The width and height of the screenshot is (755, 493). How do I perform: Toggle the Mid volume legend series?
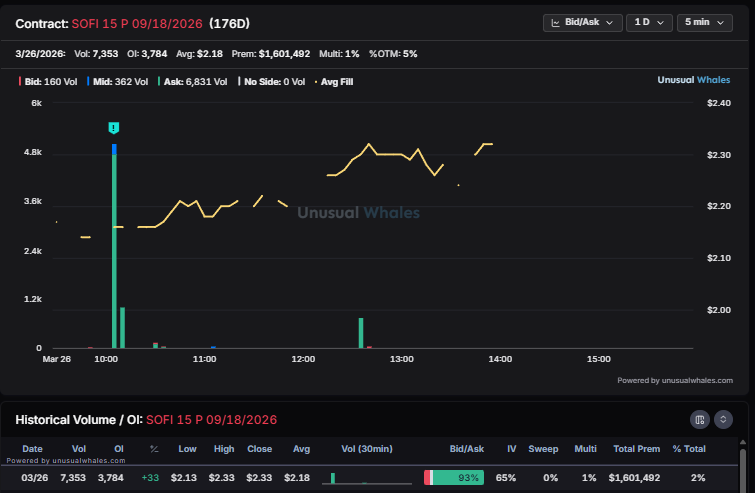118,82
